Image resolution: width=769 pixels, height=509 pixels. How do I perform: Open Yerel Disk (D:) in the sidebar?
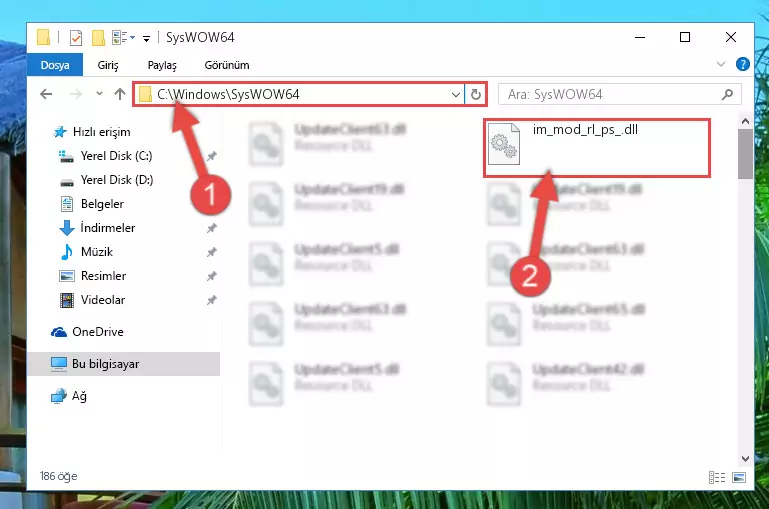[117, 180]
